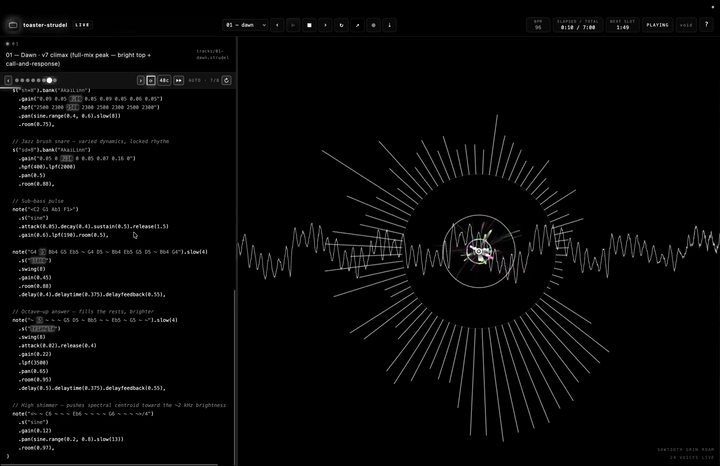Viewport: 720px width, 466px height.
Task: Go to previous track with left arrow
Action: [277, 25]
